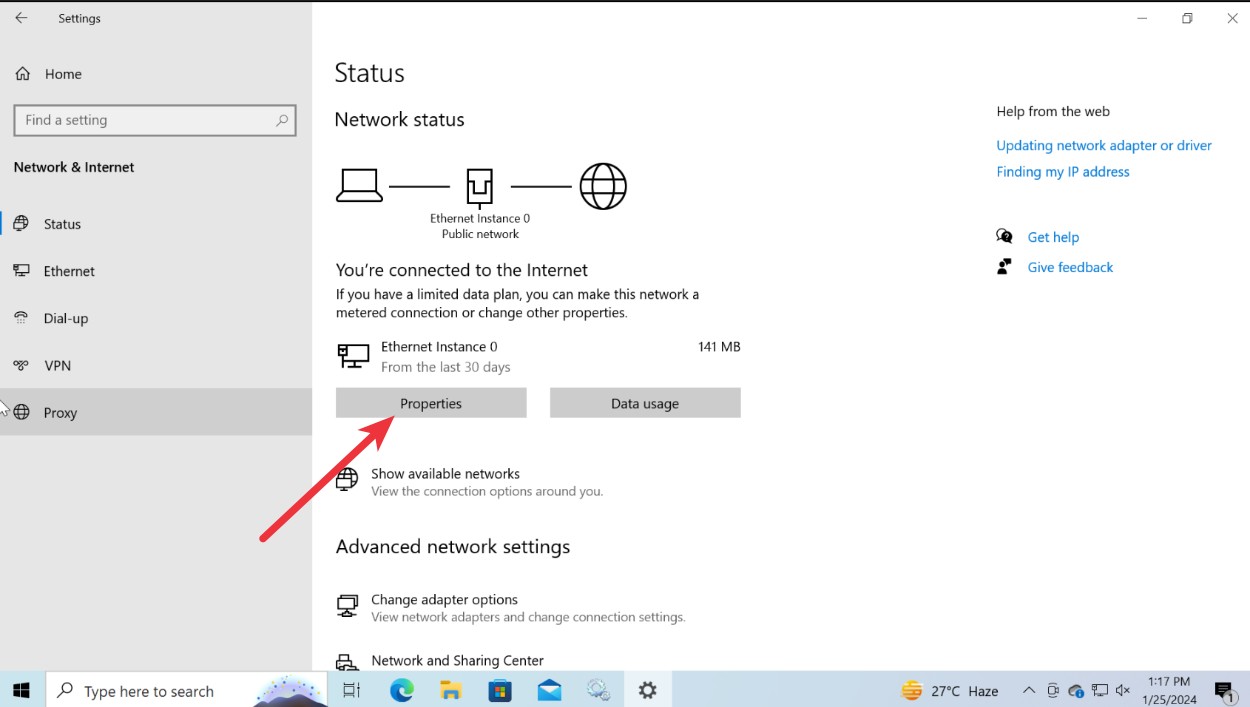Image resolution: width=1250 pixels, height=707 pixels.
Task: Open the Updating network adapter or driver link
Action: 1103,145
